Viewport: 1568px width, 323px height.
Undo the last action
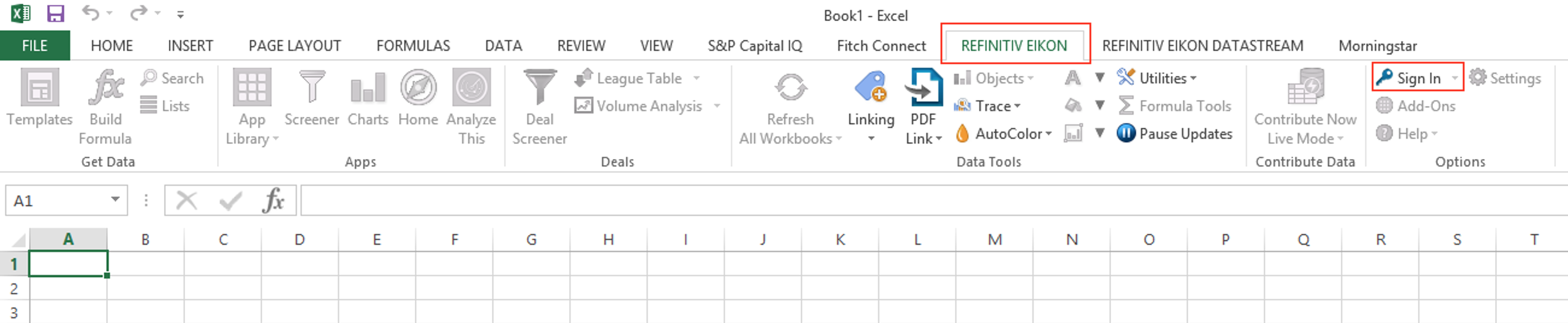point(90,13)
